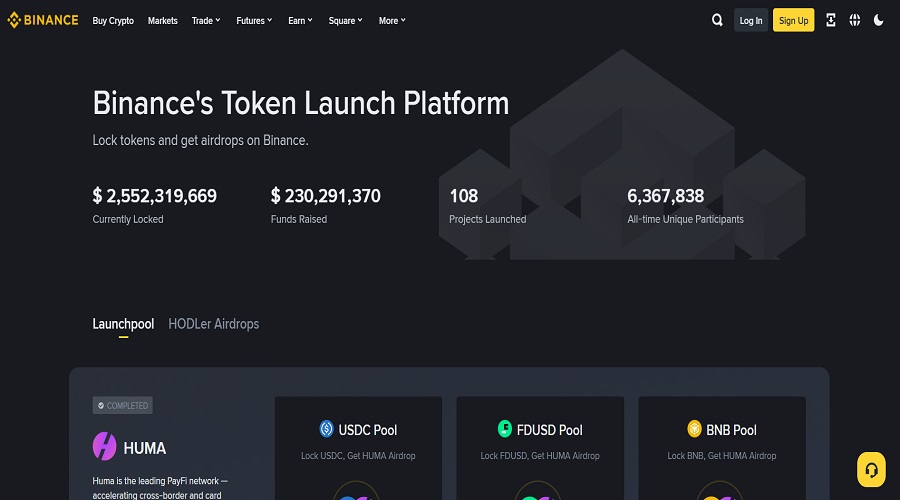Click the "Currently Locked" label
Image resolution: width=900 pixels, height=500 pixels.
(x=128, y=219)
